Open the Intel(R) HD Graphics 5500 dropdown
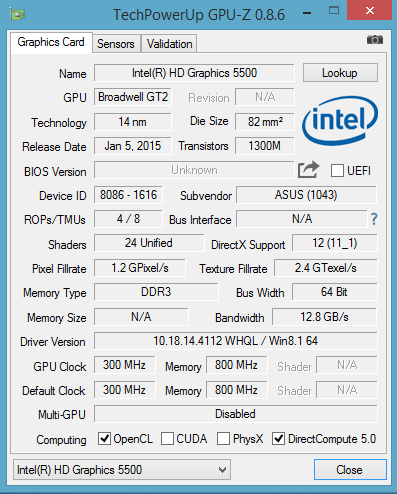The height and width of the screenshot is (494, 397). (122, 470)
